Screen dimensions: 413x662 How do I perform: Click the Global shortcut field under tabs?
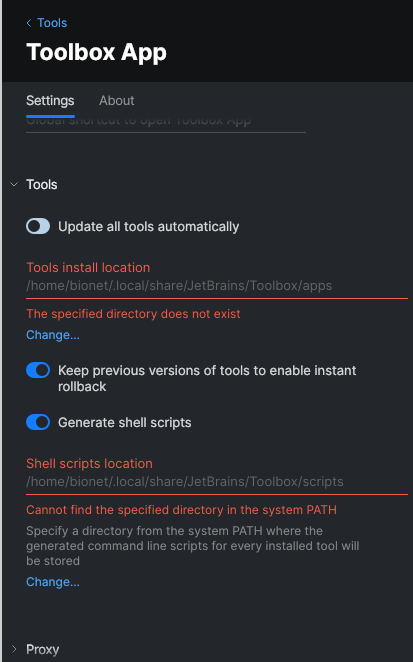click(x=166, y=123)
